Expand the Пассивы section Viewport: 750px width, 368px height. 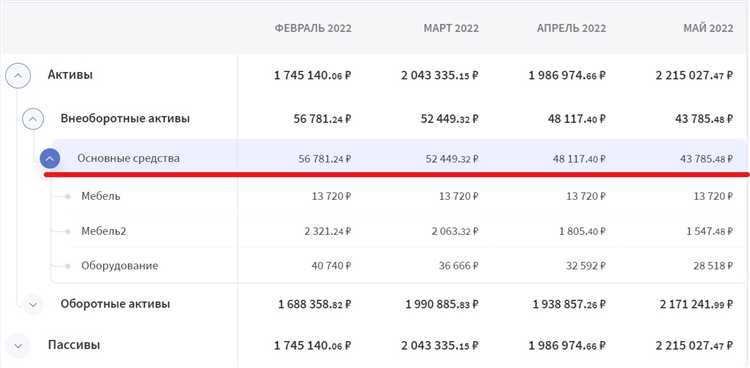[18, 346]
